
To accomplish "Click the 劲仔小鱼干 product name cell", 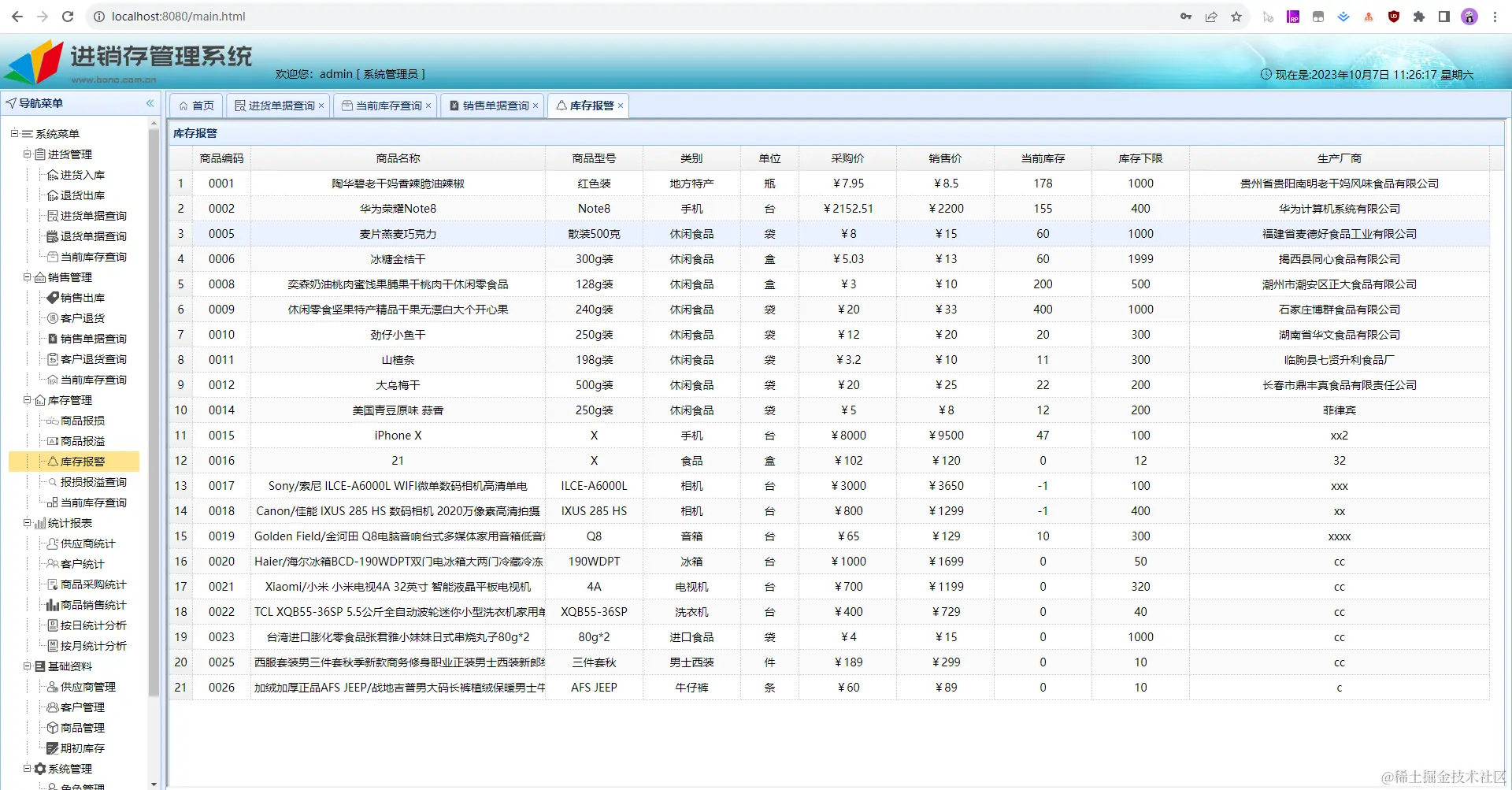I will [x=398, y=335].
